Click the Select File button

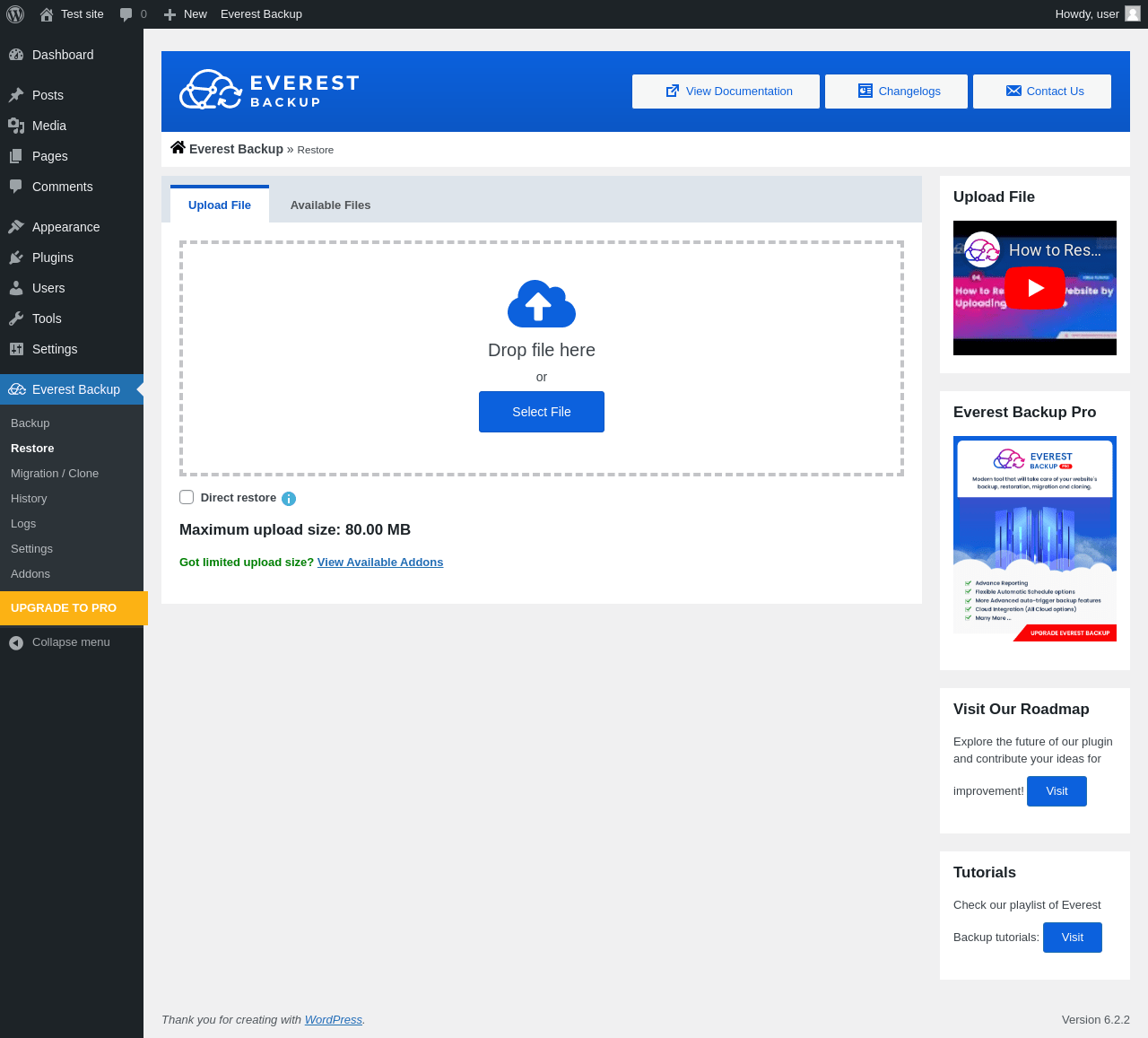(x=542, y=412)
